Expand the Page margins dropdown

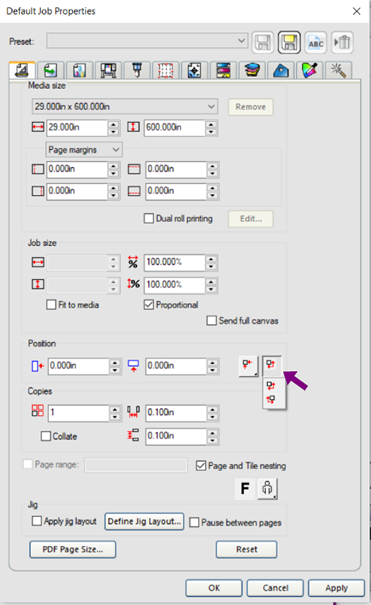click(84, 150)
